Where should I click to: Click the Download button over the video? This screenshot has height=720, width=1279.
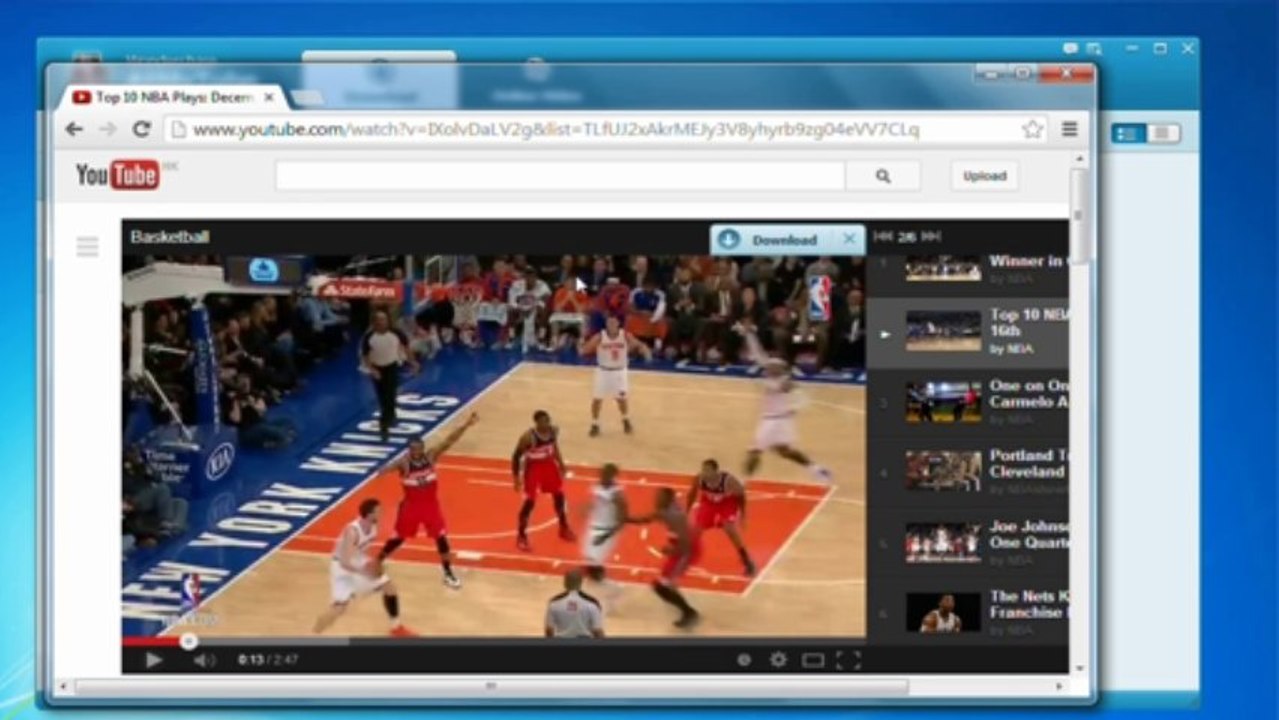[x=787, y=240]
